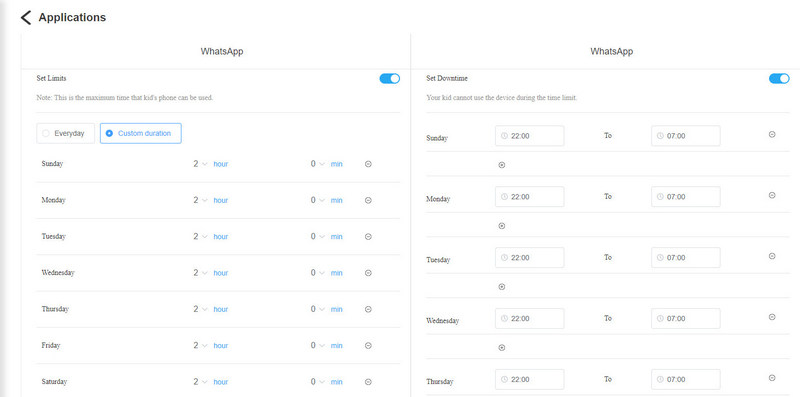Viewport: 800px width, 397px height.
Task: Select the Custom duration radio option
Action: (x=141, y=133)
